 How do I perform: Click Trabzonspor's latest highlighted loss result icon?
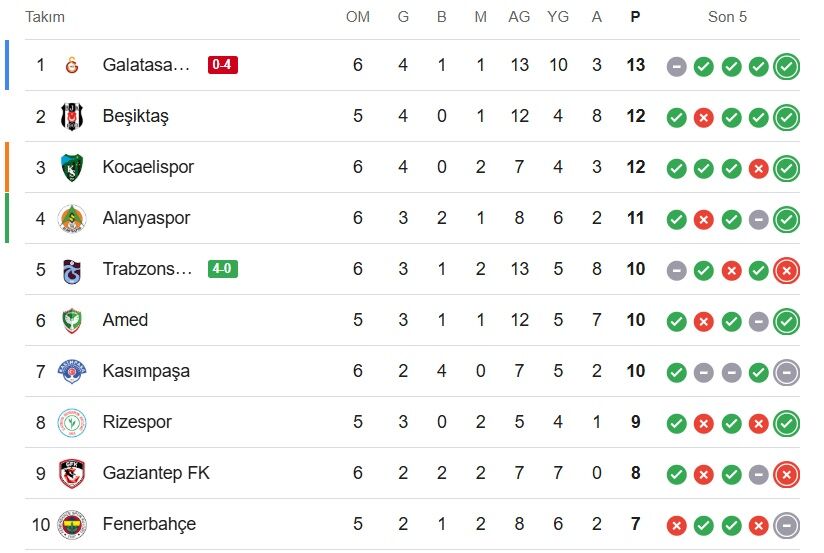(786, 271)
